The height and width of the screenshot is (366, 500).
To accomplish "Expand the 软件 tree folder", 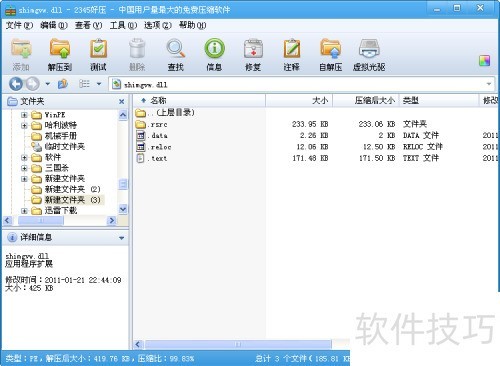I will tap(24, 157).
